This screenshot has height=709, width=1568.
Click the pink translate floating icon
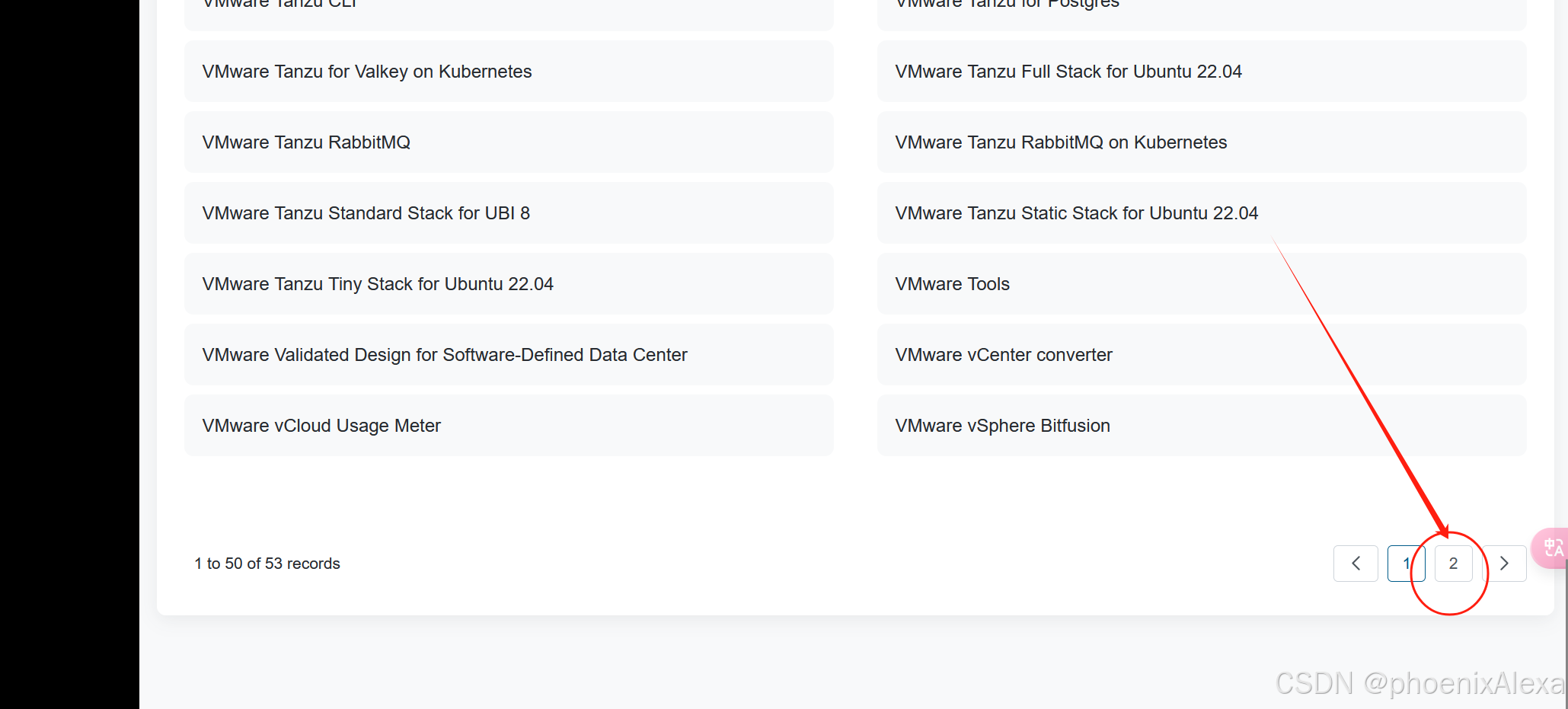point(1551,548)
